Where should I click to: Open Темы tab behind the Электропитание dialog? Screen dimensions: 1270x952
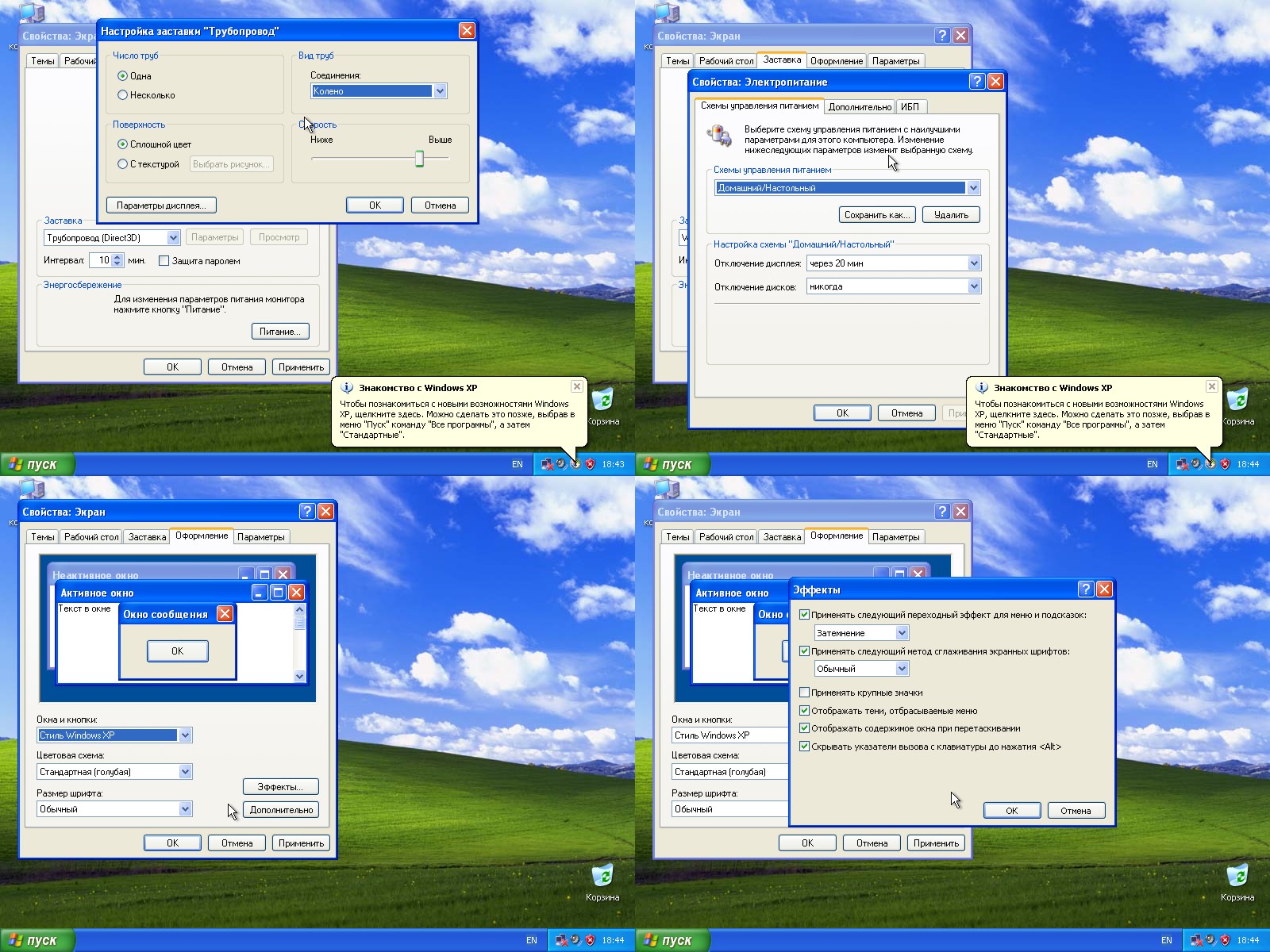677,61
